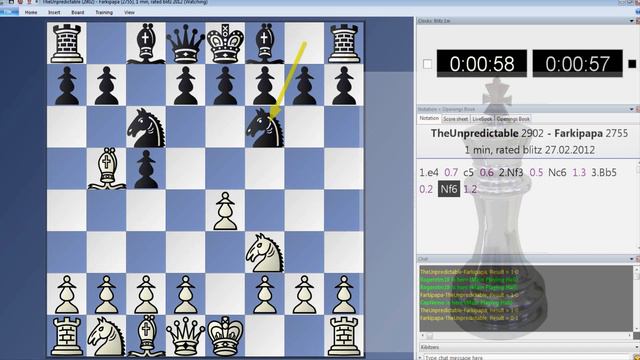The image size is (640, 360).
Task: Select the white bishop on c1
Action: [x=146, y=336]
